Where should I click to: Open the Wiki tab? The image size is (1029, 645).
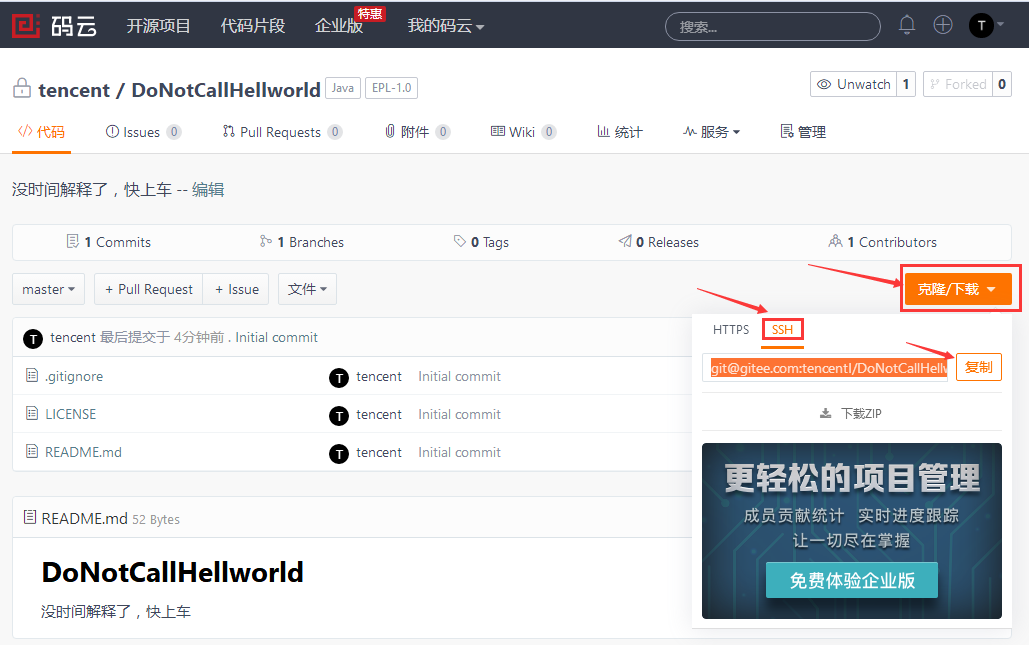[x=523, y=132]
